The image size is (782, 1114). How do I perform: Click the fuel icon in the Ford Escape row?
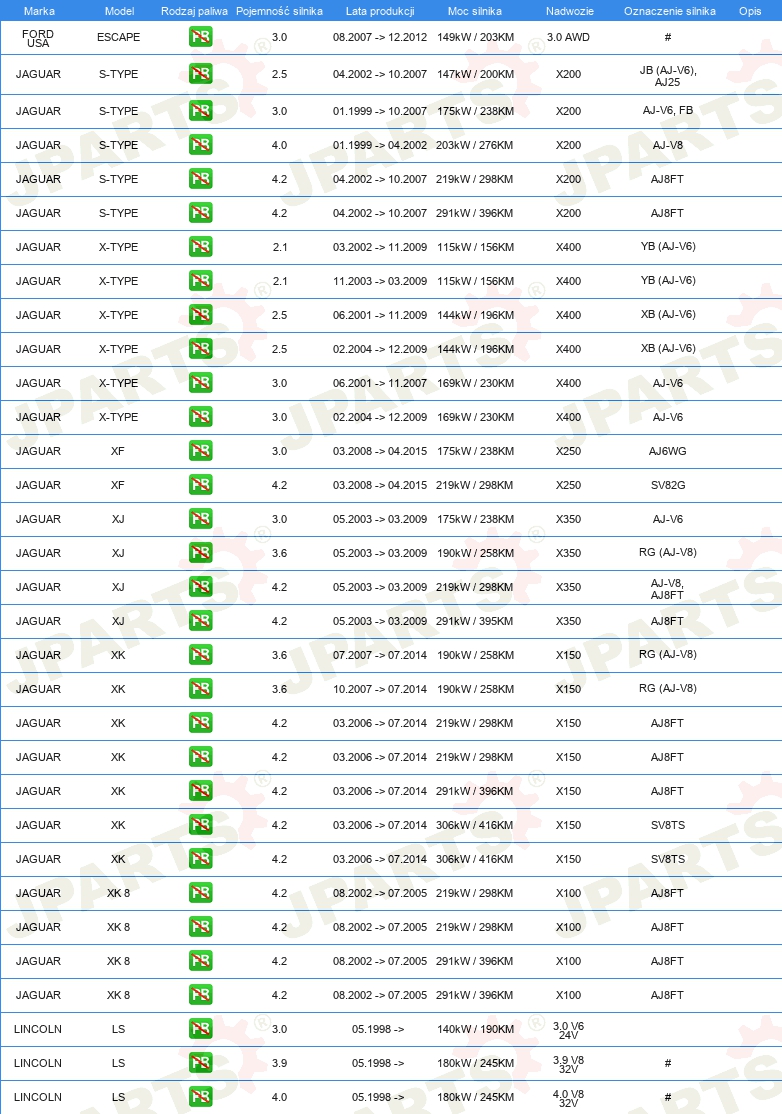click(201, 37)
